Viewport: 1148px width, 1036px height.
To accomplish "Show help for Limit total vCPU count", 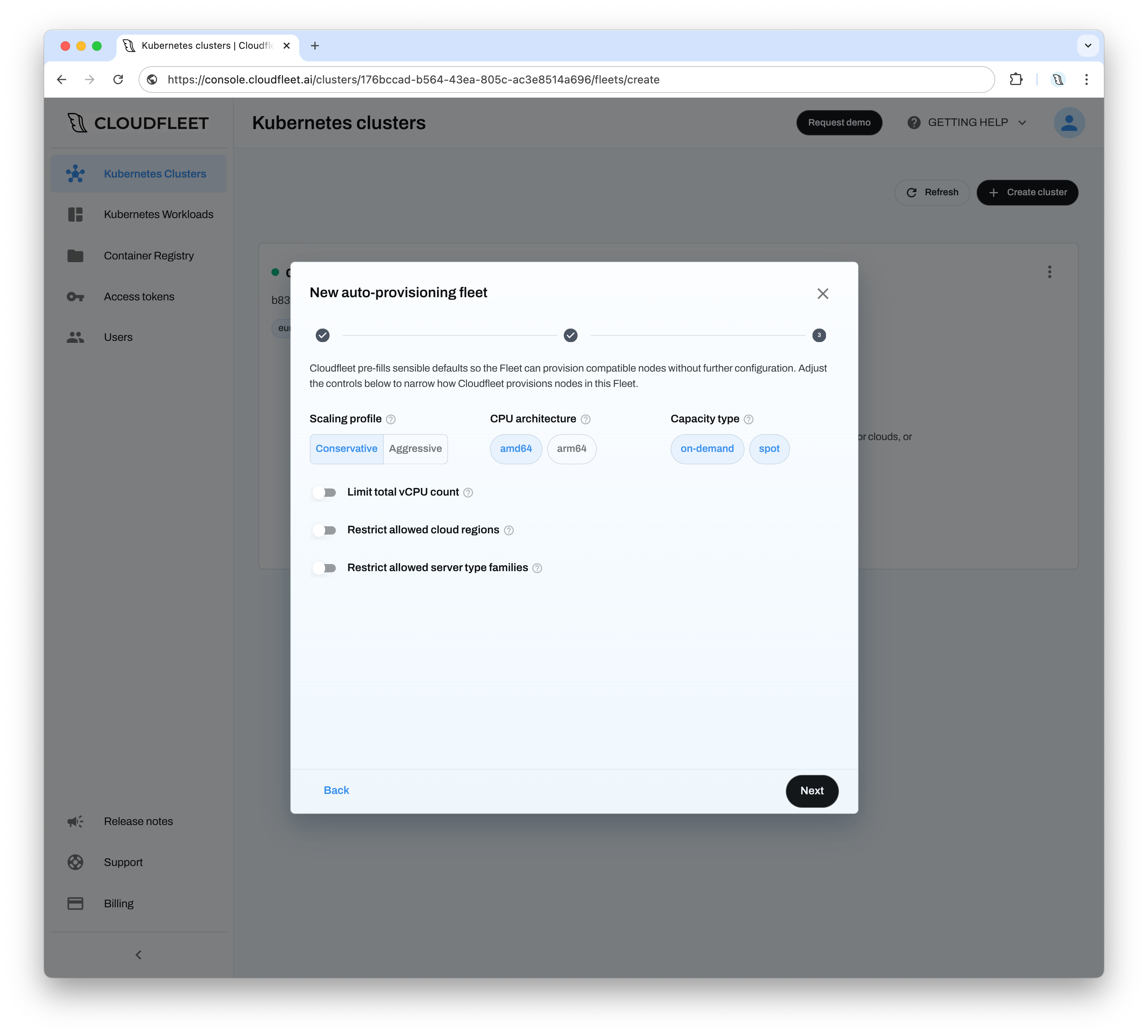I will 468,492.
